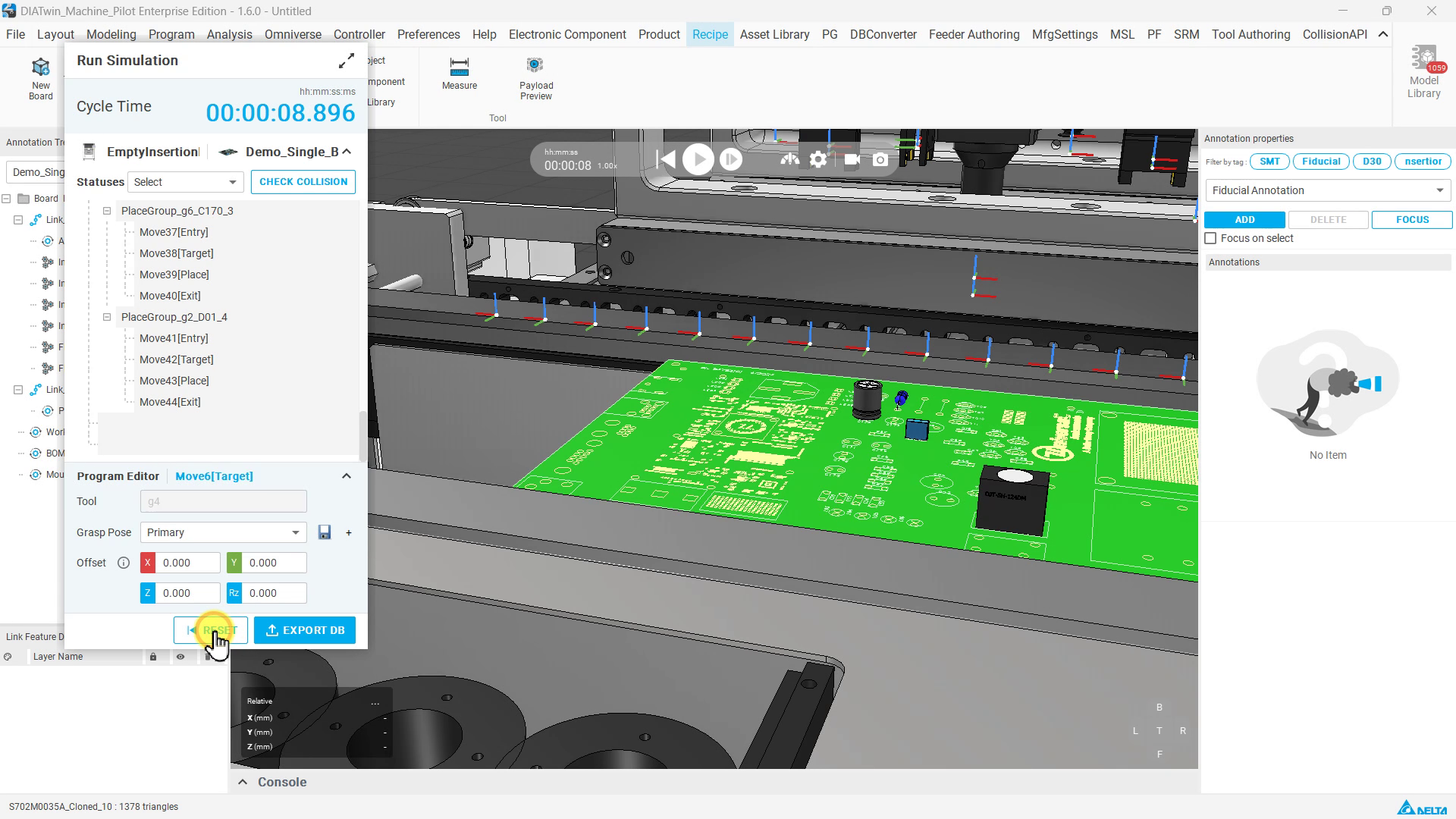This screenshot has height=819, width=1456.
Task: Select Move43[Place] in the move tree
Action: (x=174, y=381)
